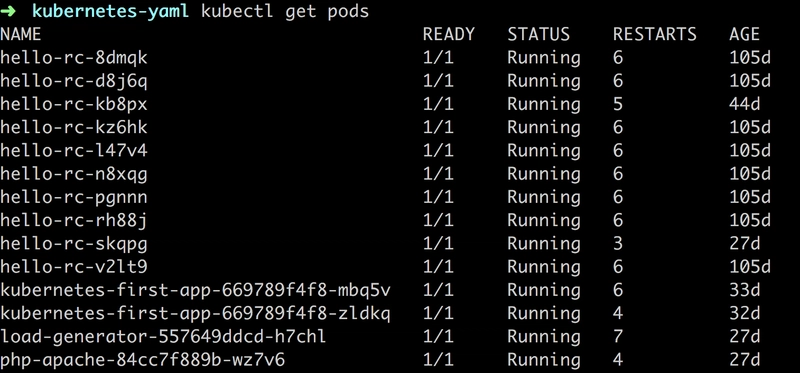Click the 33d age value
800x373 pixels.
744,290
